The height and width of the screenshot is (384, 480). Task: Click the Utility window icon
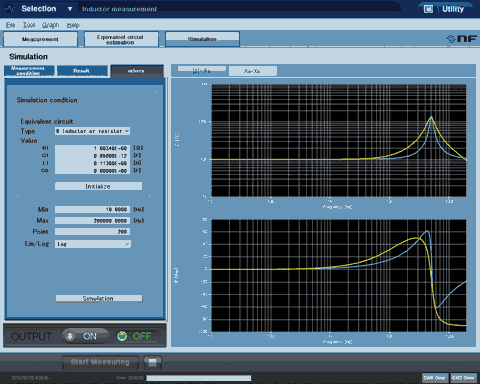pos(428,9)
